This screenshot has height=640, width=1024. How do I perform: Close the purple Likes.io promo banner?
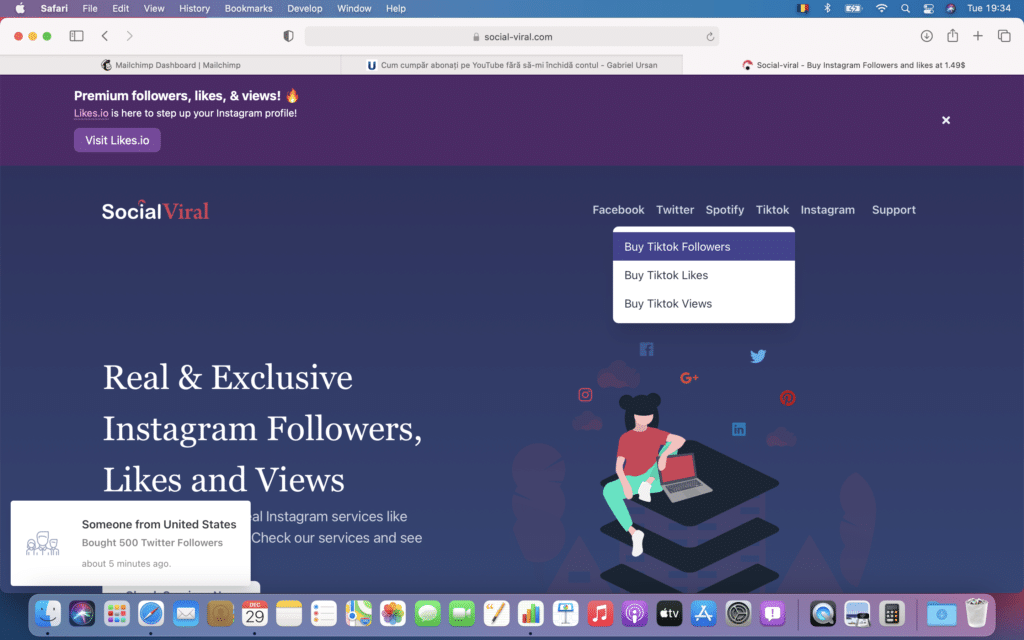coord(946,120)
